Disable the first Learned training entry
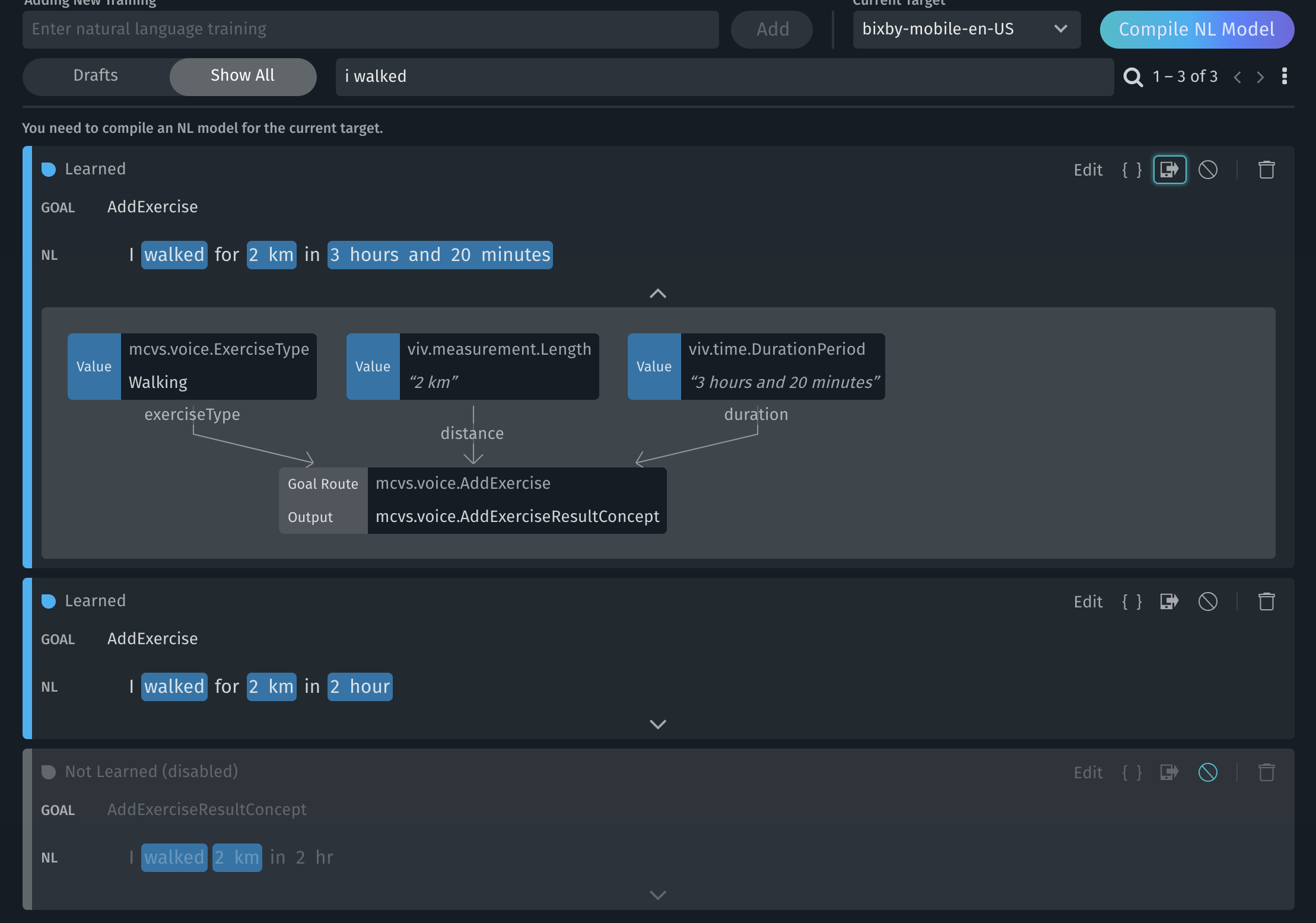This screenshot has width=1316, height=923. [x=1207, y=170]
